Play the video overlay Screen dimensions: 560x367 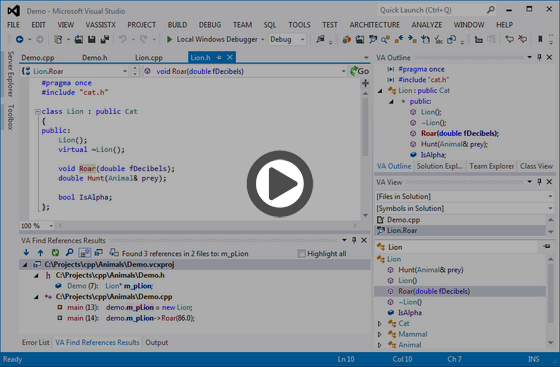(x=280, y=184)
